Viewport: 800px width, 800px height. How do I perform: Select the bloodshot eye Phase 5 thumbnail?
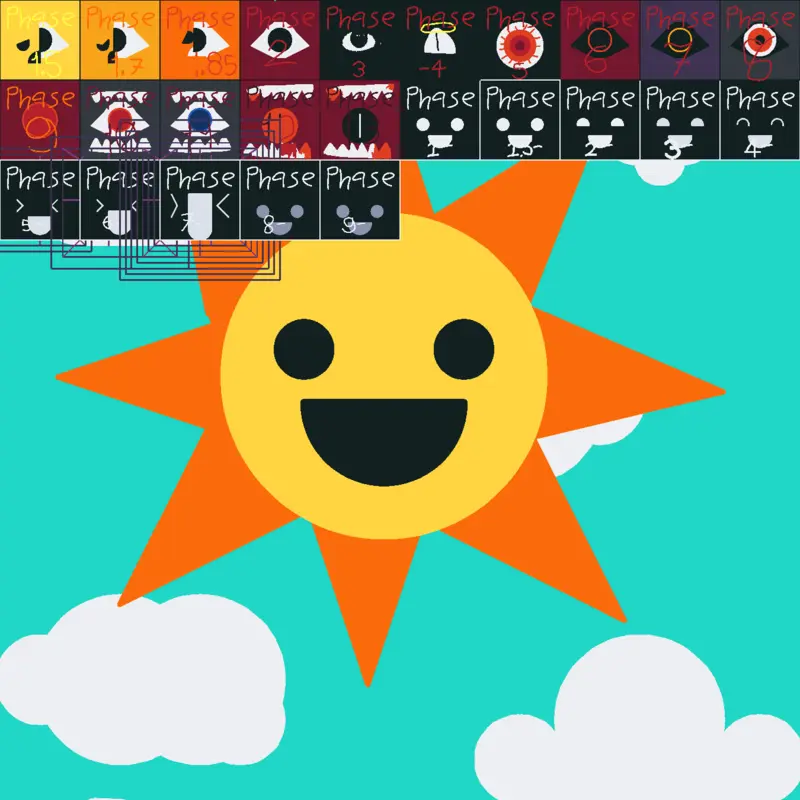(520, 40)
